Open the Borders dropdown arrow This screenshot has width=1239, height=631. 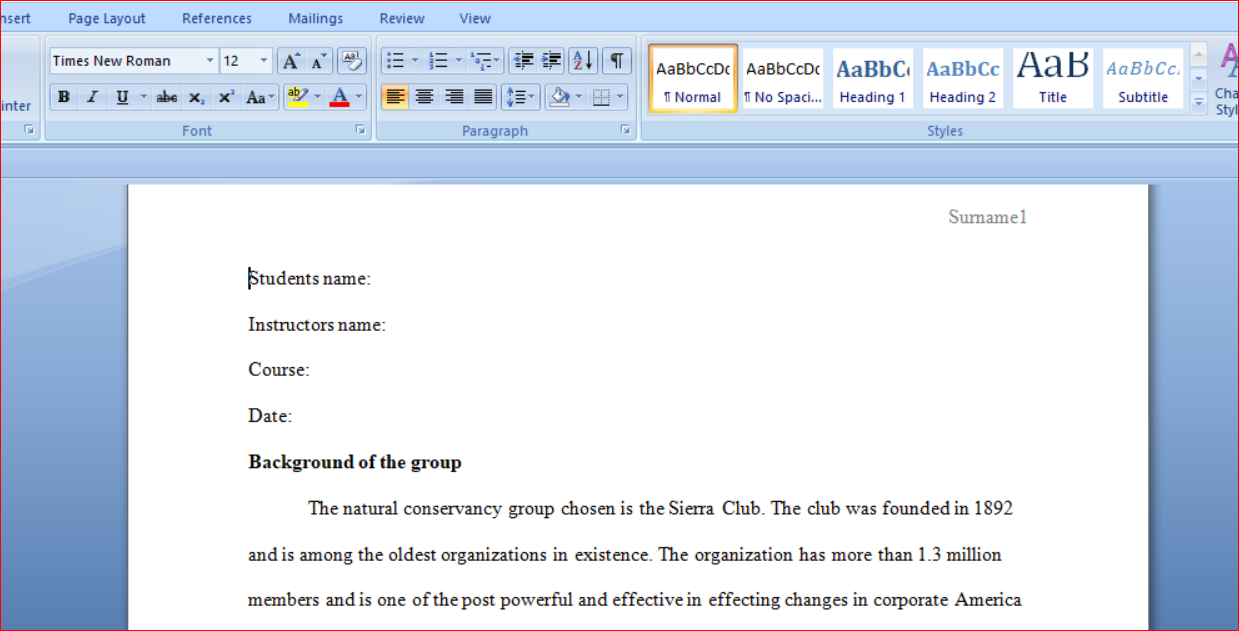pyautogui.click(x=621, y=97)
